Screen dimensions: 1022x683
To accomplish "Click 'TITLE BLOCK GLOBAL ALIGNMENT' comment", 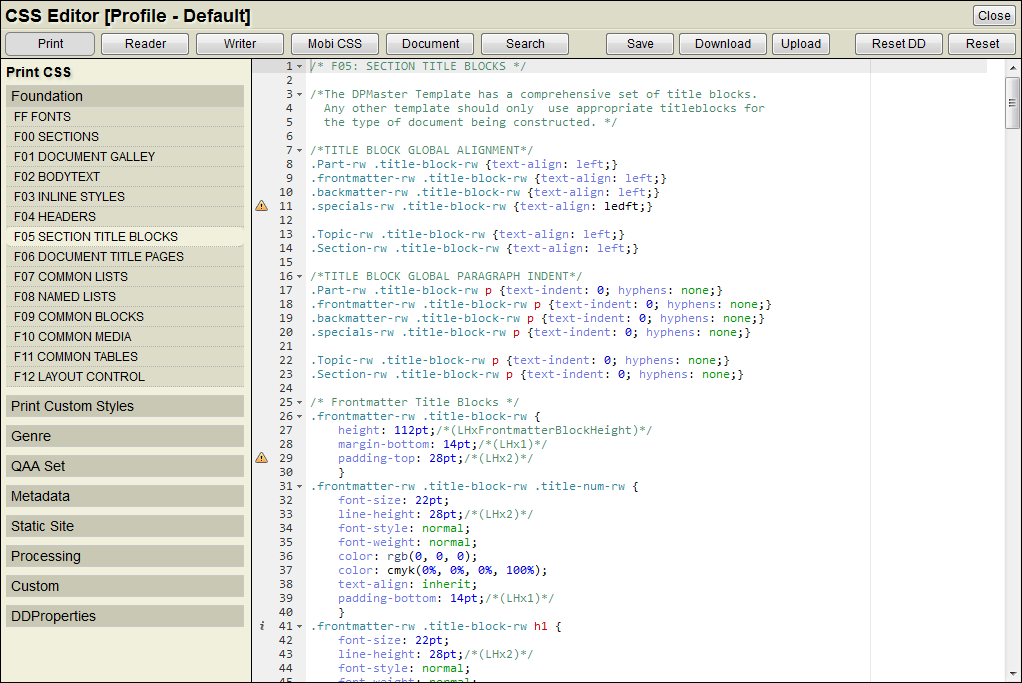I will point(422,151).
